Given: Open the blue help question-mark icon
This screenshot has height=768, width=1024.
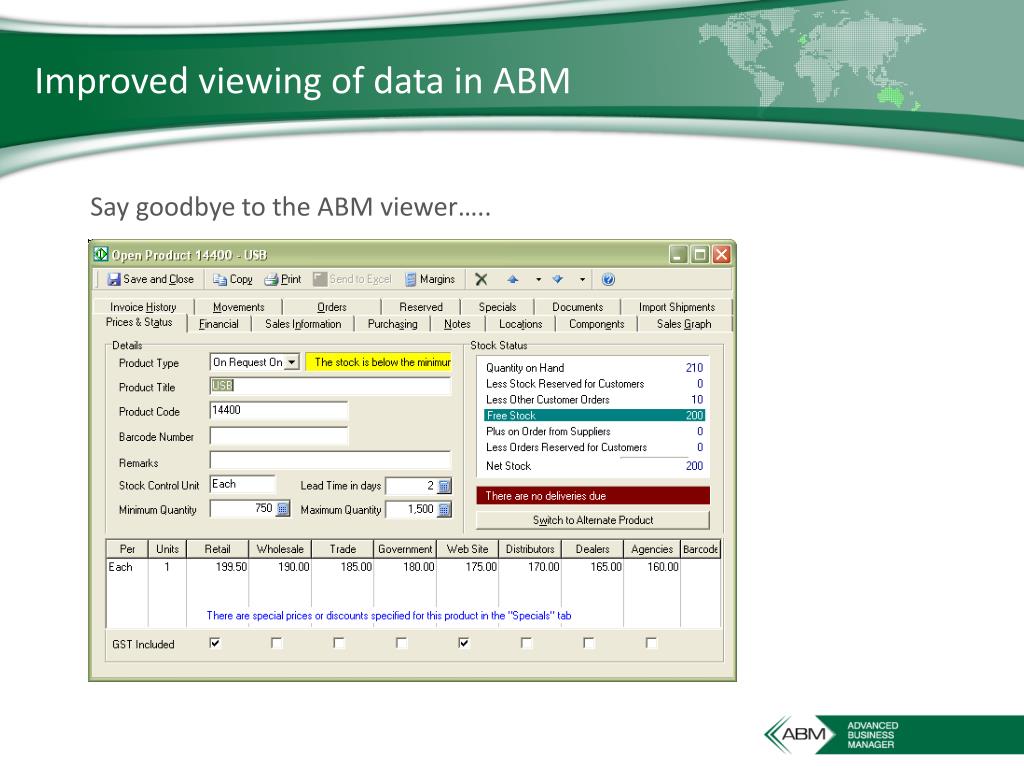Looking at the screenshot, I should [608, 280].
